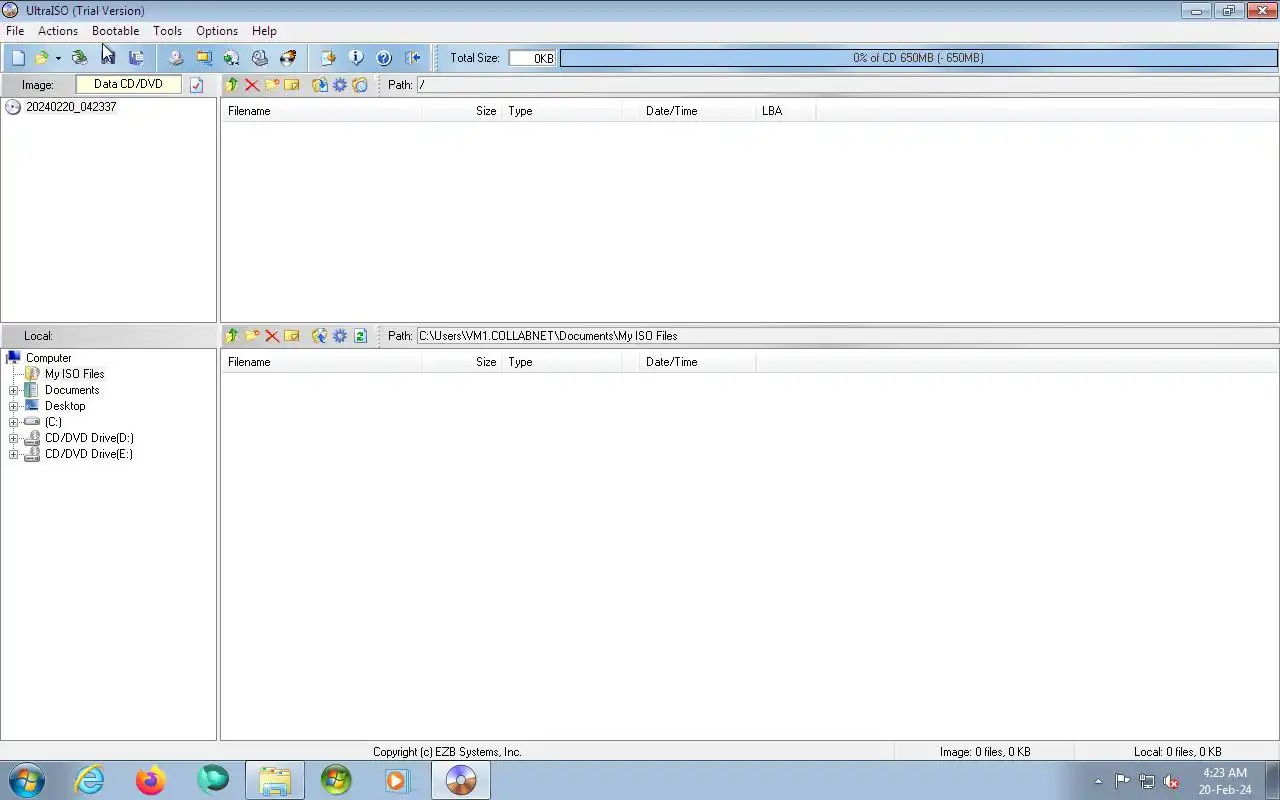The image size is (1280, 800).
Task: Click the 0% of CD 650MB capacity bar
Action: [918, 58]
